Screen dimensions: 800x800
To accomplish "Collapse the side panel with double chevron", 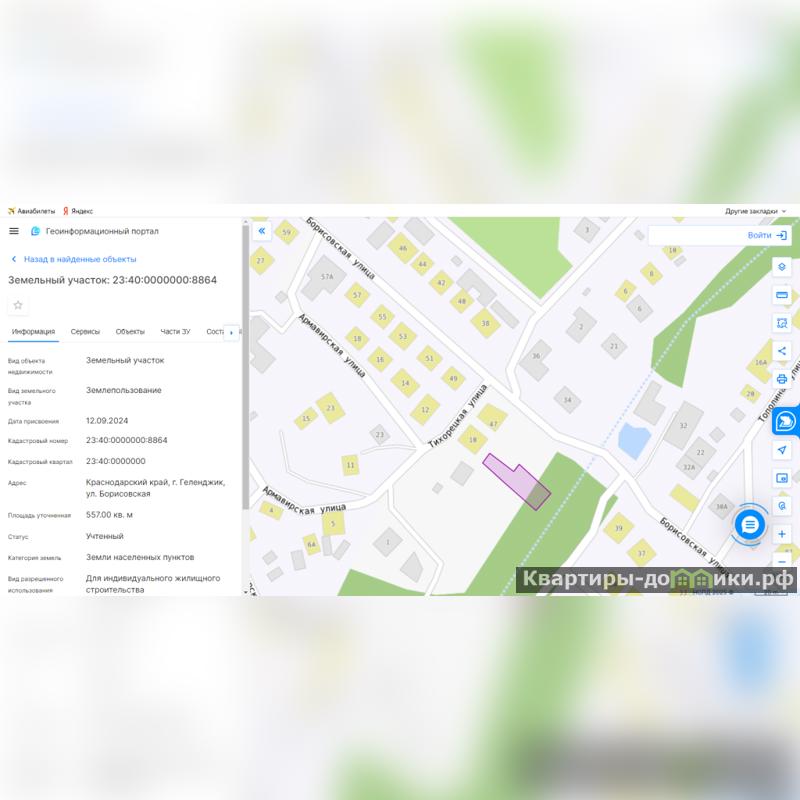I will [x=262, y=231].
